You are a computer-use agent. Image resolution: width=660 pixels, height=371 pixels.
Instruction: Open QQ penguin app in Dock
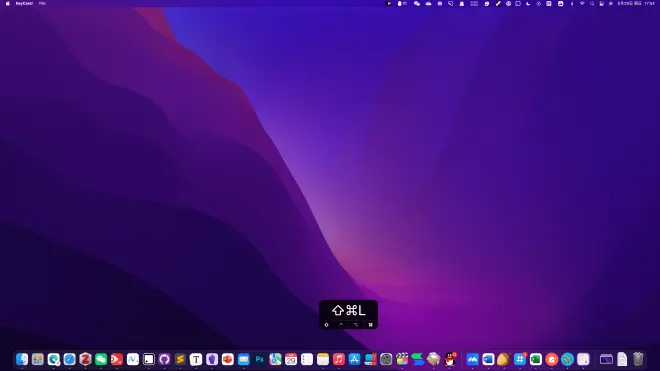[450, 359]
